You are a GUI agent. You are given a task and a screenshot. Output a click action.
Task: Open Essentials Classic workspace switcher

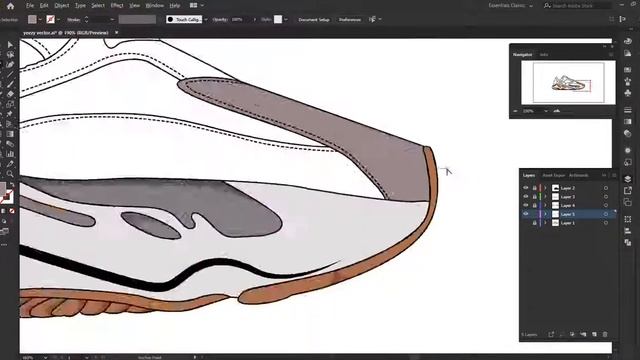(x=510, y=6)
